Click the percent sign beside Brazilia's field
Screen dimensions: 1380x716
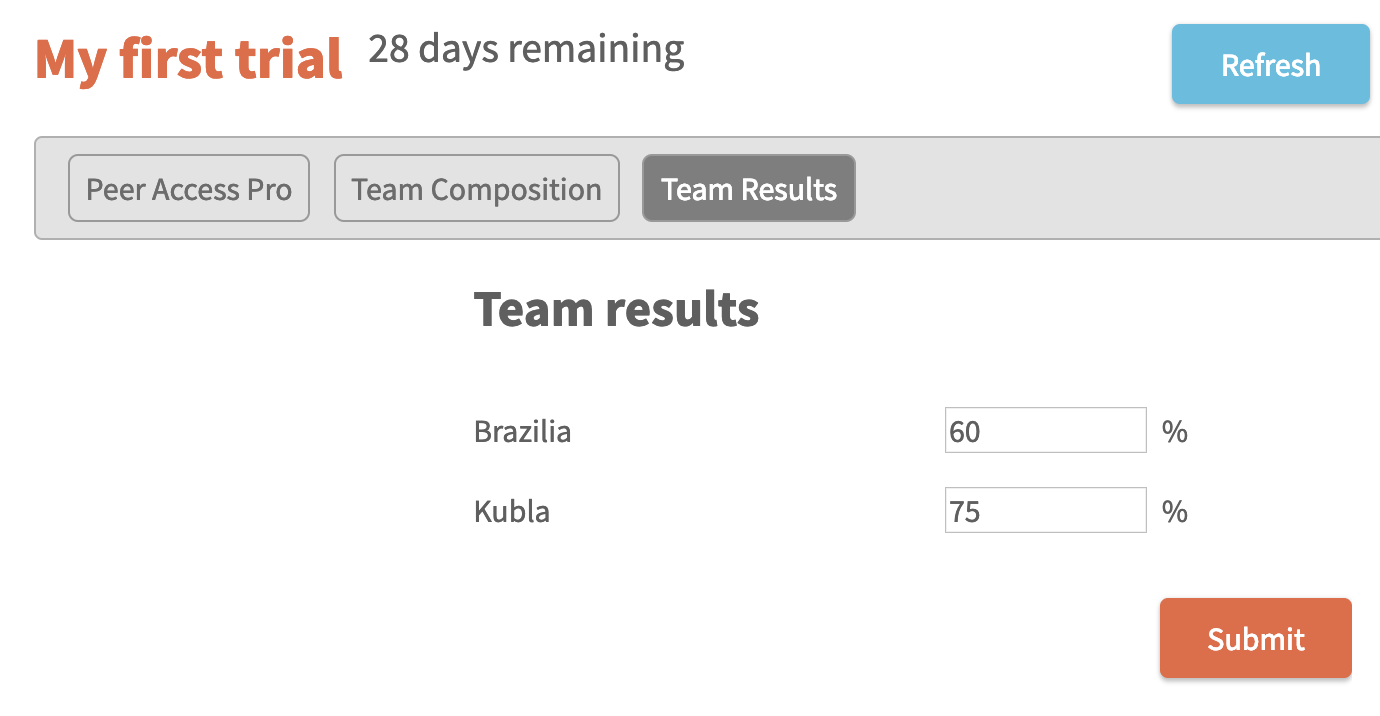(x=1175, y=432)
